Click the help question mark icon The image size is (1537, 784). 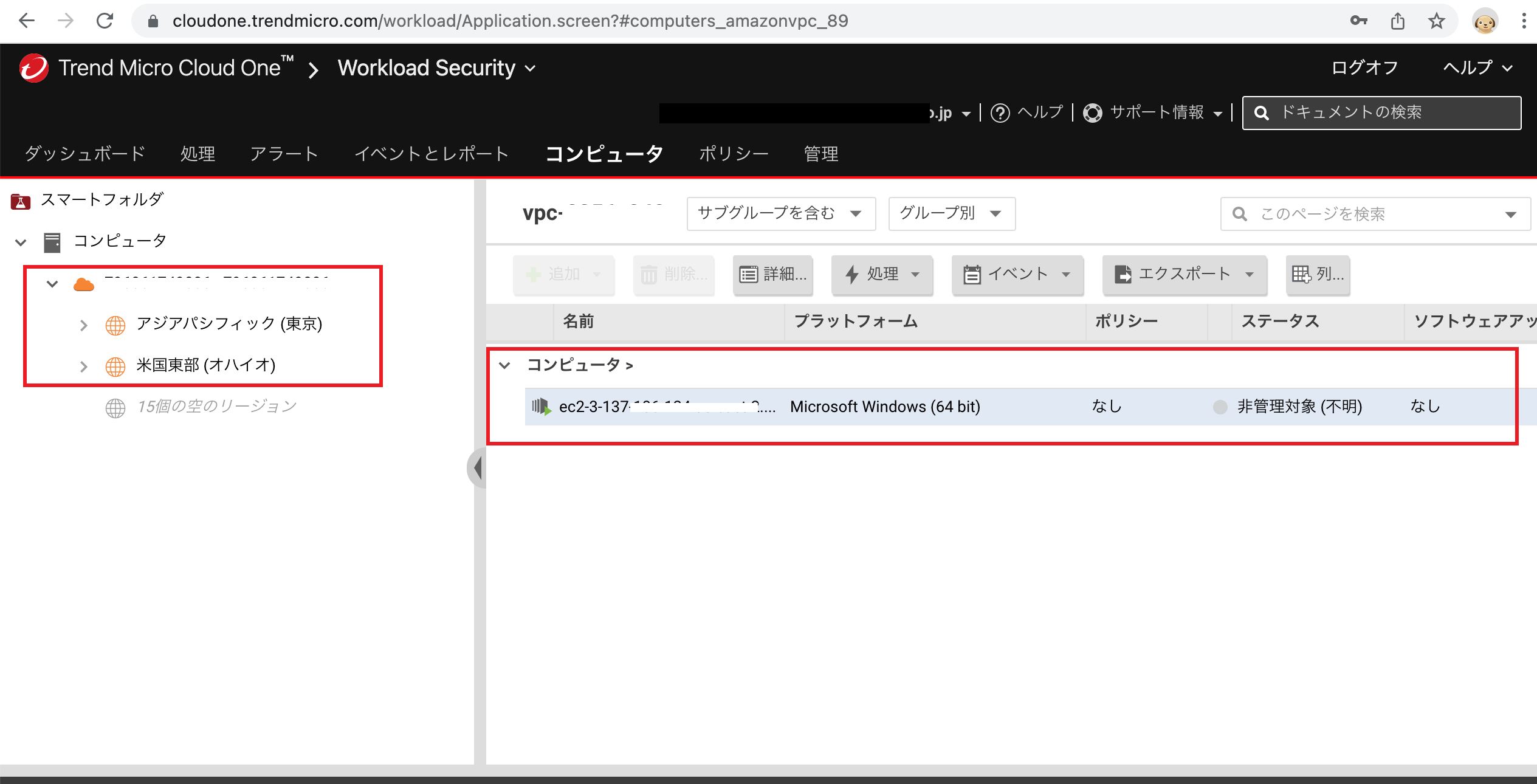tap(1000, 113)
